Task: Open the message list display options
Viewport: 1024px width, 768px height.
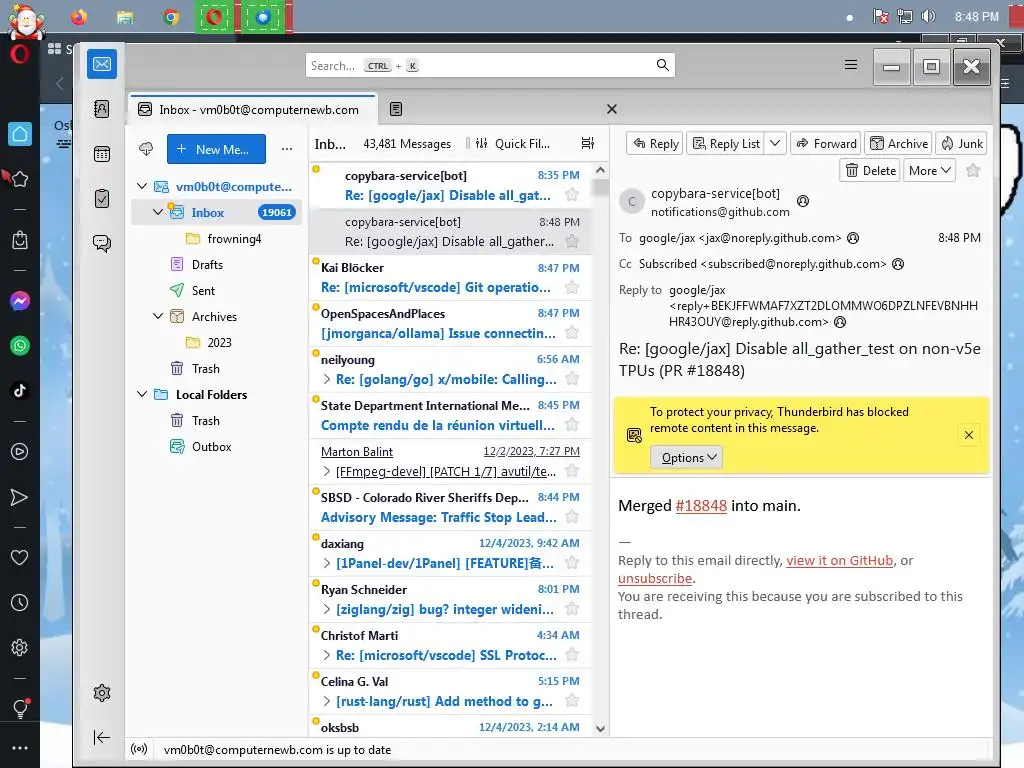Action: click(588, 143)
